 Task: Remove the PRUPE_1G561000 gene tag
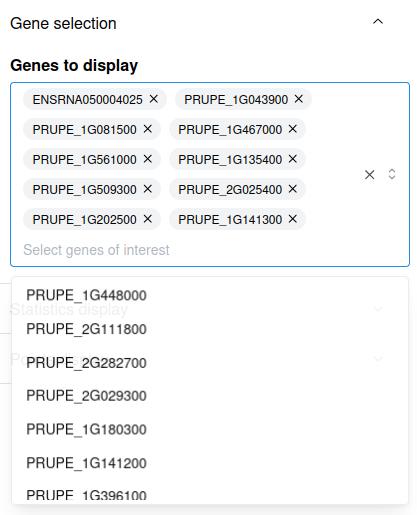coord(148,159)
